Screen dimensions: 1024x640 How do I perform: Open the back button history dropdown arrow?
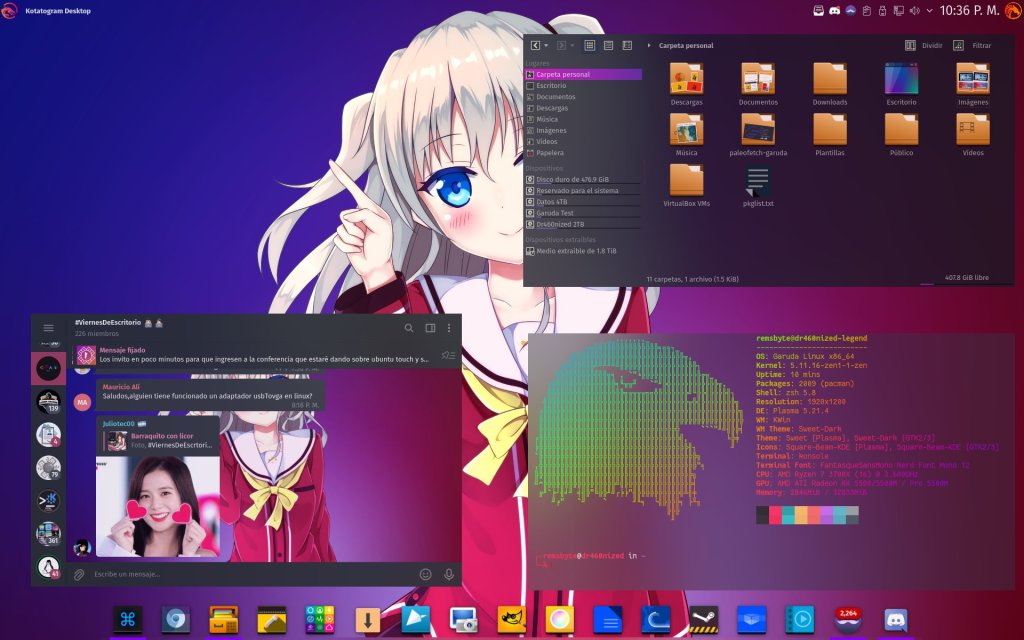point(546,45)
